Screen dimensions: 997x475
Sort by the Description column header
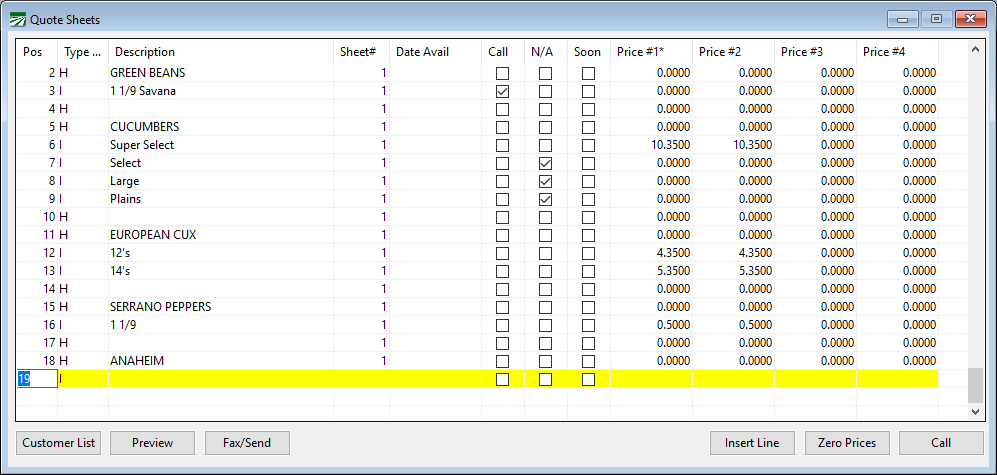pyautogui.click(x=144, y=52)
